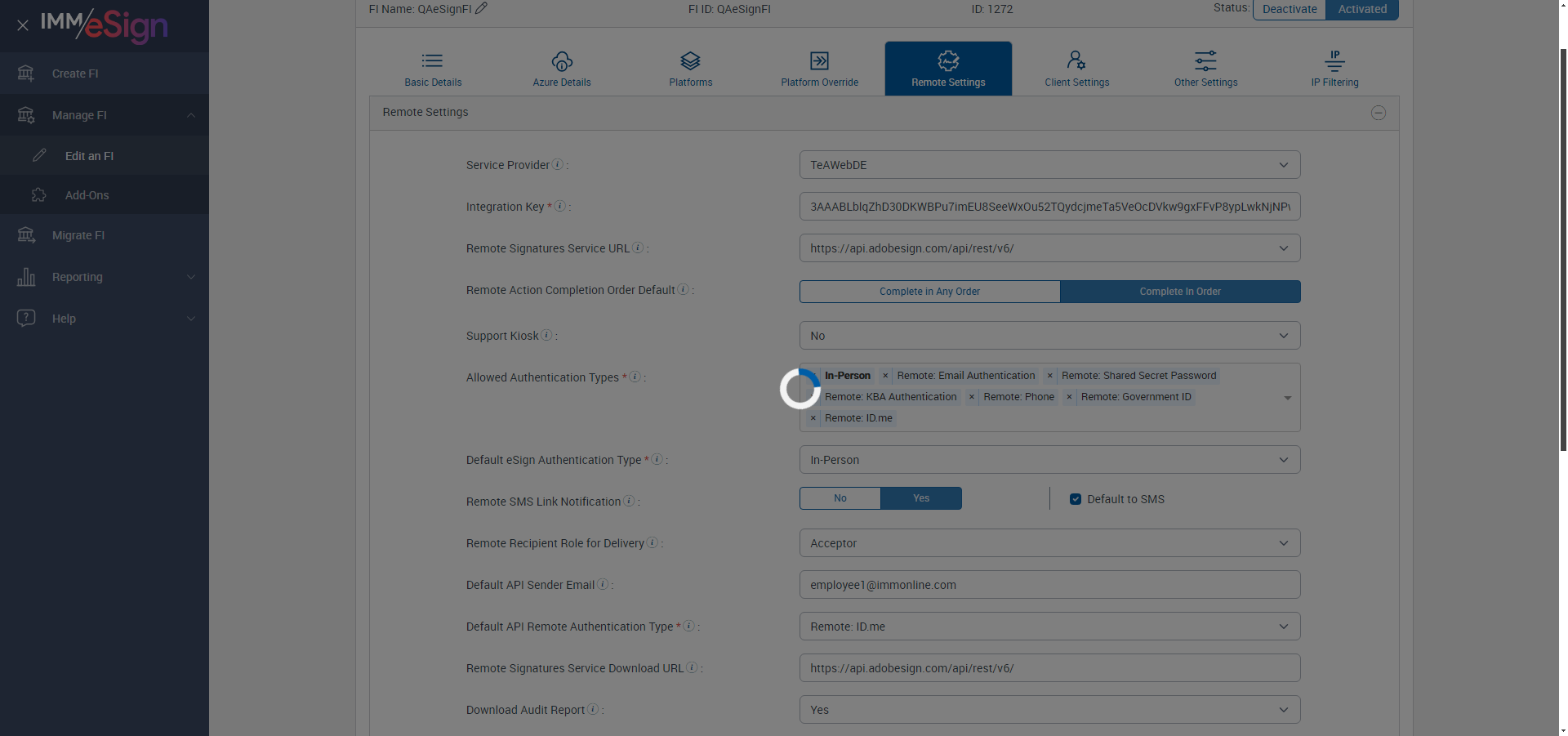This screenshot has width=1568, height=736.
Task: Show info for Remote Signatures Service URL
Action: (x=638, y=248)
